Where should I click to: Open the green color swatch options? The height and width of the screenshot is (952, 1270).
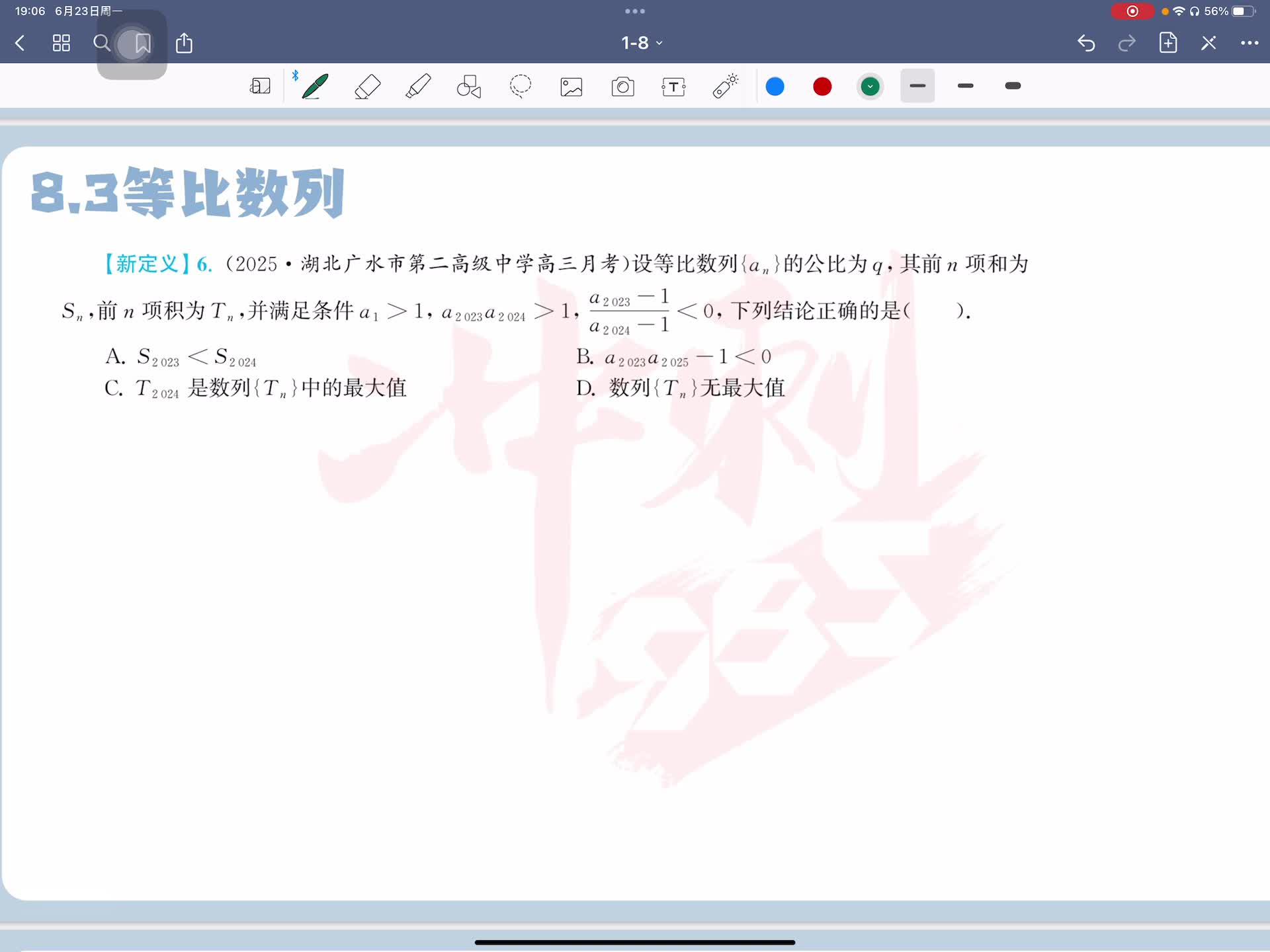click(870, 87)
